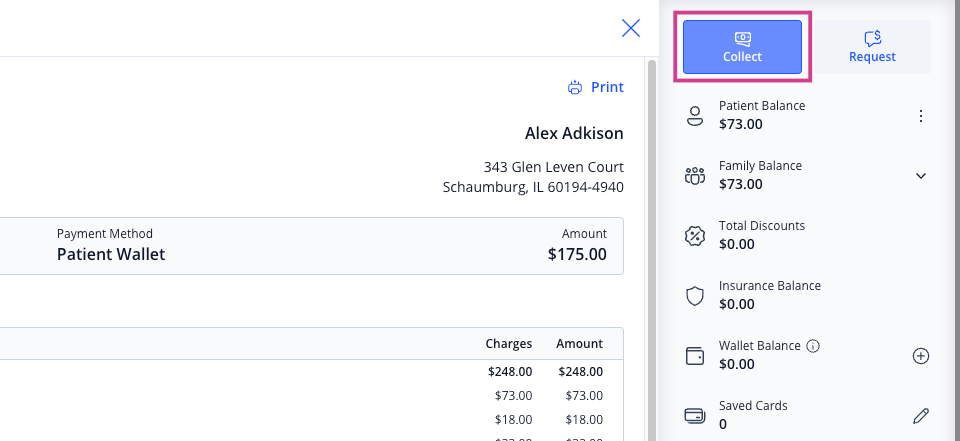Select the Family Balance $73.00 value

click(741, 184)
